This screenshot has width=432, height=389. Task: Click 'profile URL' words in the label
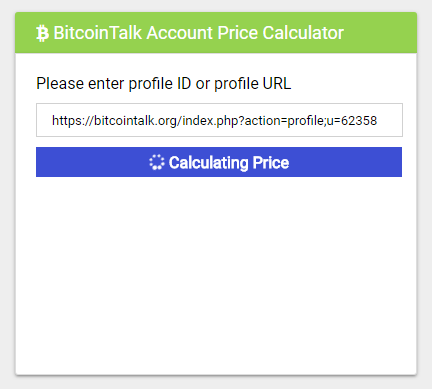pyautogui.click(x=253, y=83)
